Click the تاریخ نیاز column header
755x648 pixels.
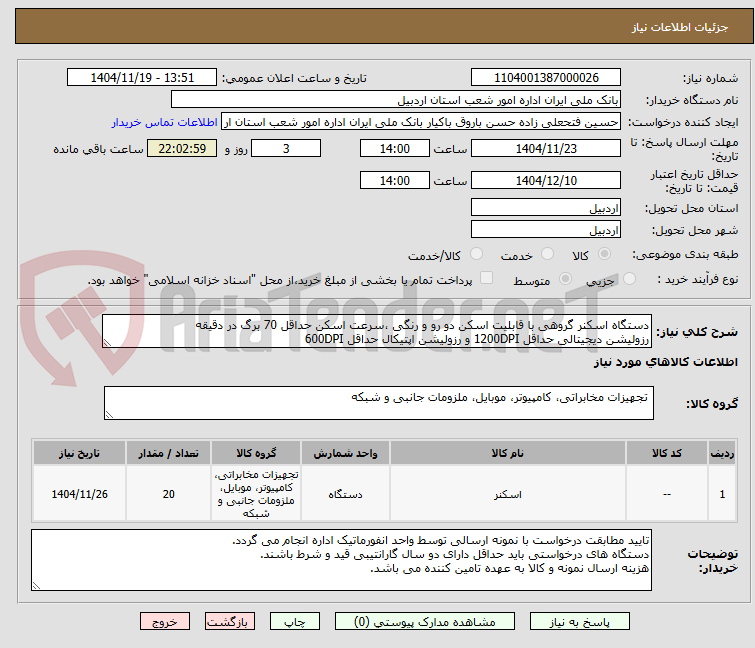coord(79,453)
